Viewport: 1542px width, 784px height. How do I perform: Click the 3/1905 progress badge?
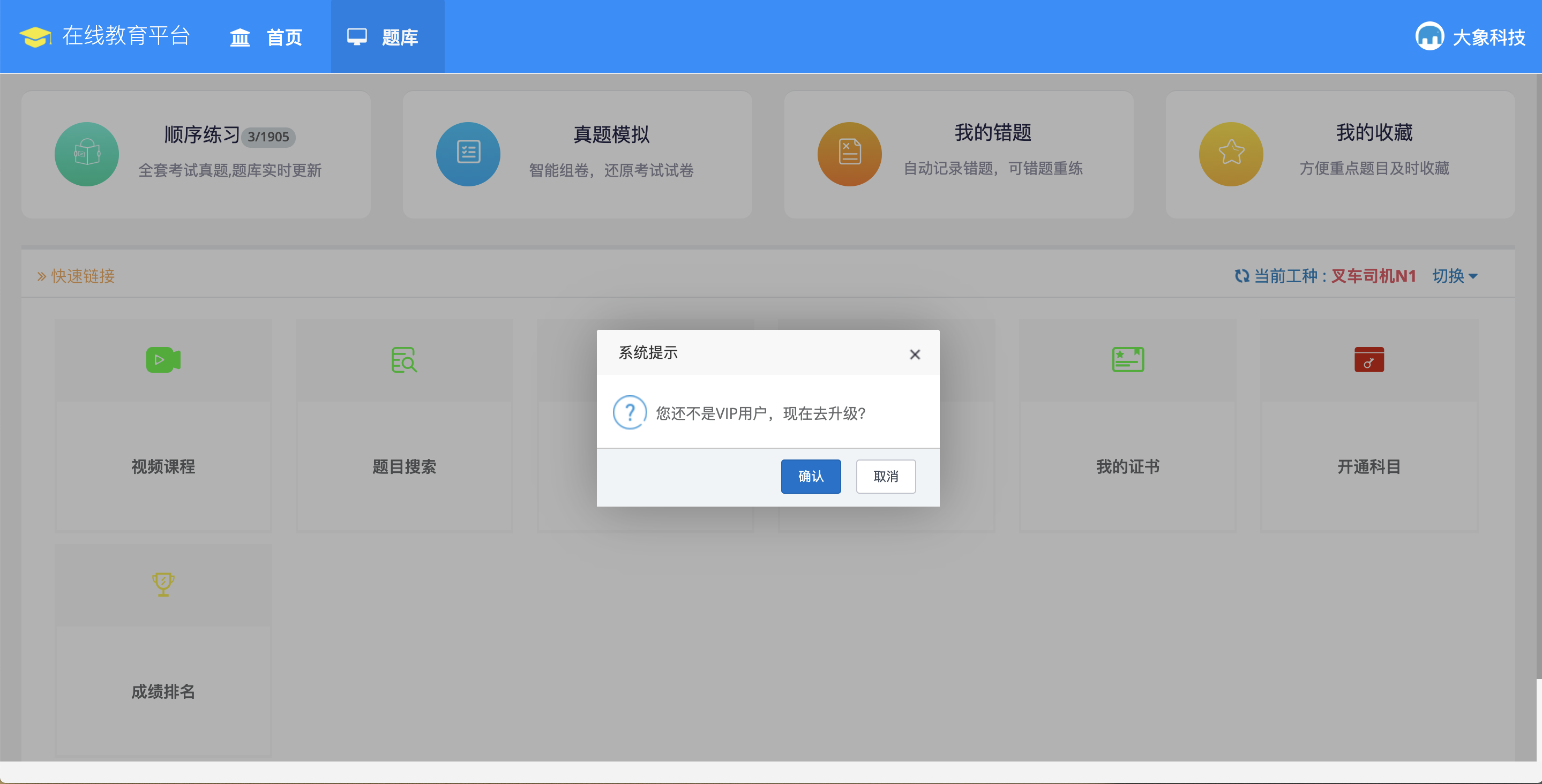point(268,137)
